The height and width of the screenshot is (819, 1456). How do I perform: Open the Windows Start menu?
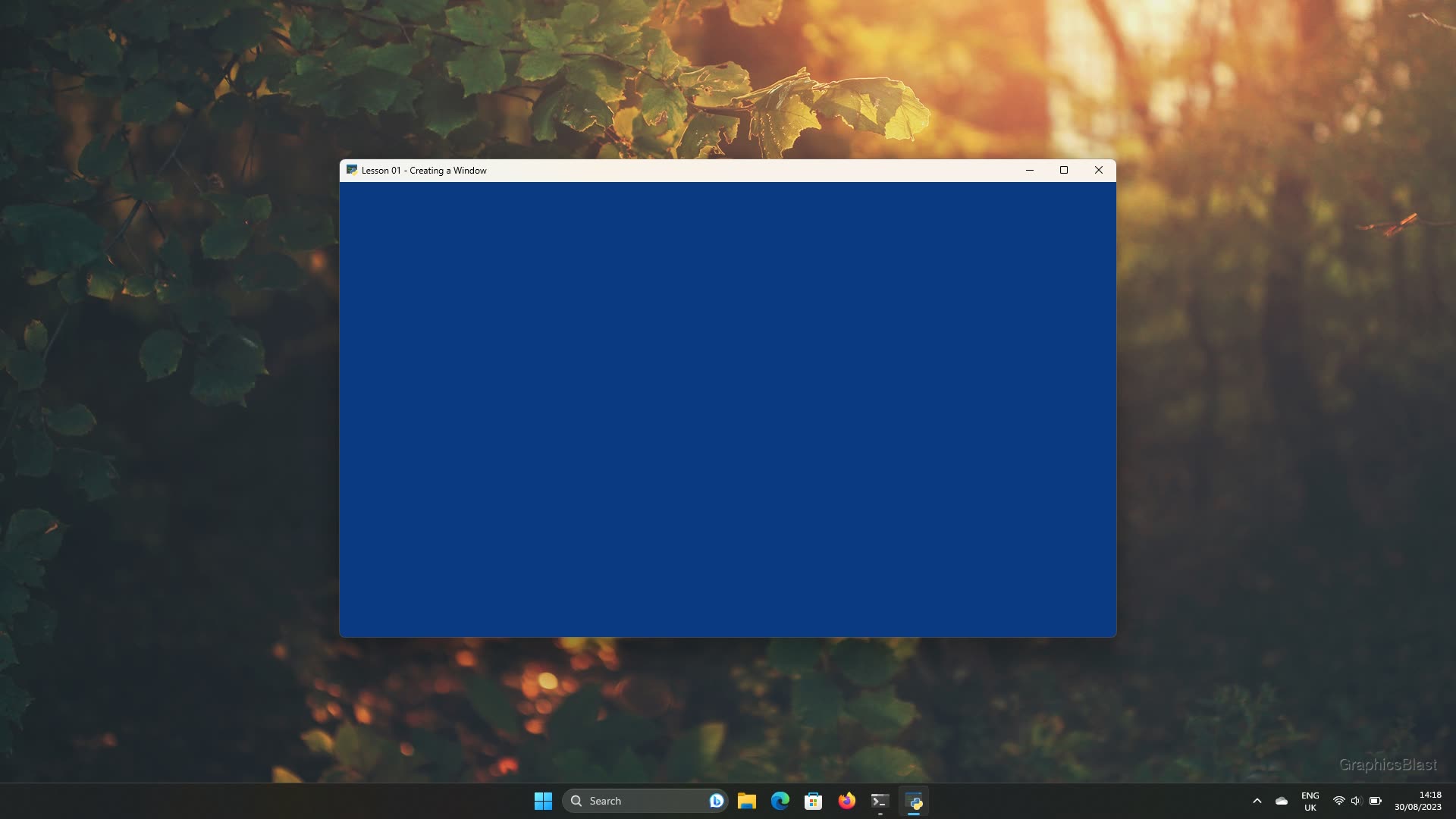point(543,801)
